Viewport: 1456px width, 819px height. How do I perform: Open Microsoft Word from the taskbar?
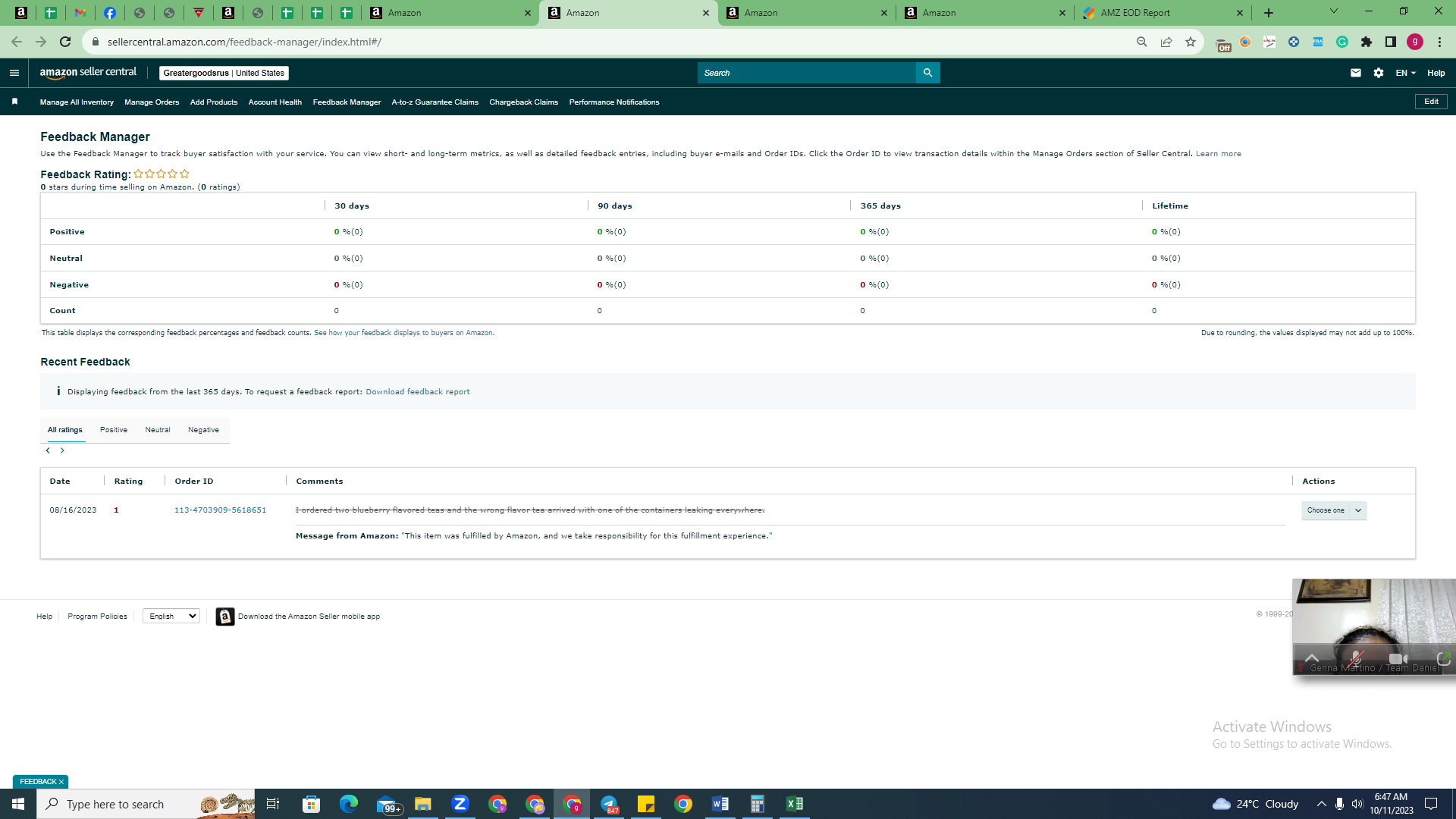point(720,804)
